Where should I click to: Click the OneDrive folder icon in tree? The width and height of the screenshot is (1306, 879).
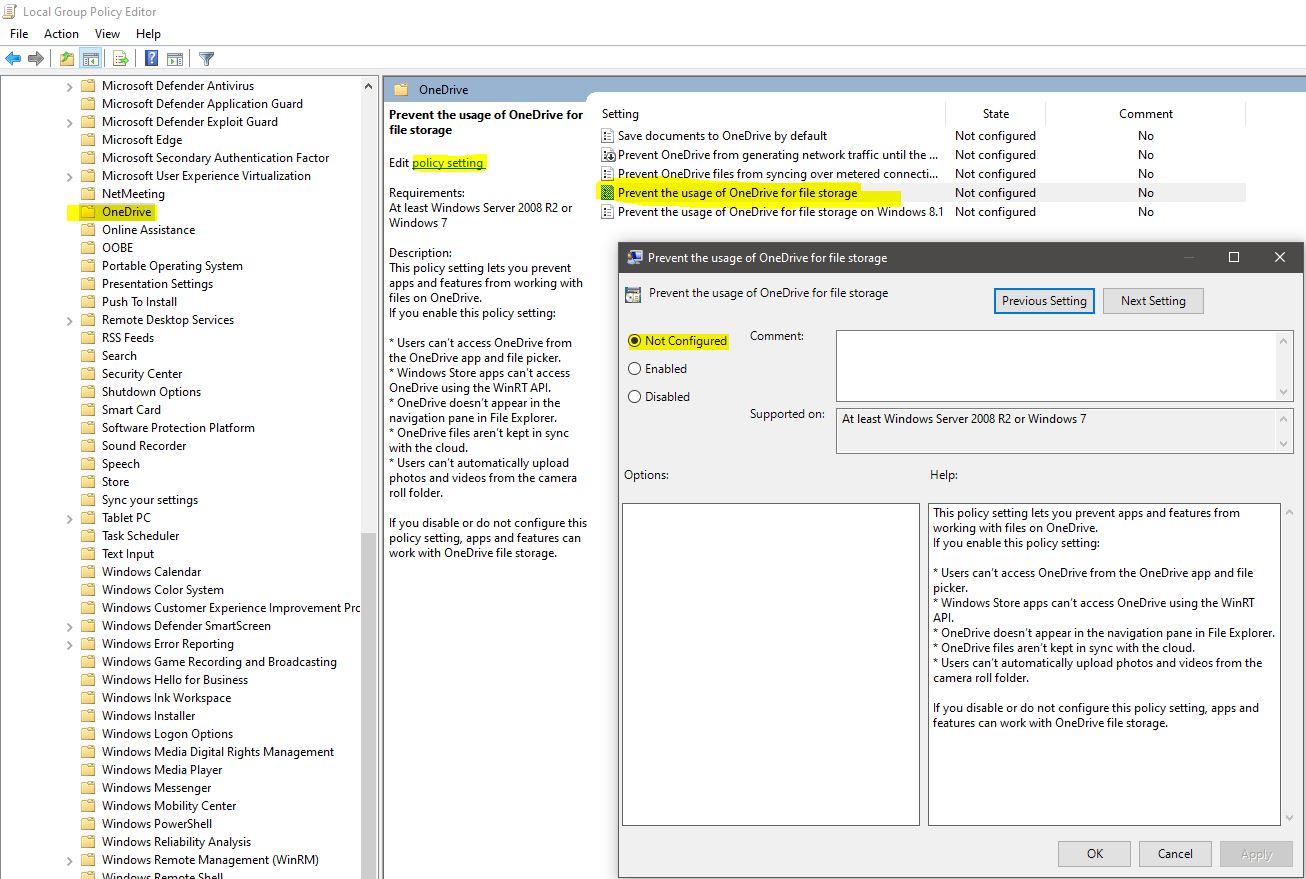tap(88, 212)
